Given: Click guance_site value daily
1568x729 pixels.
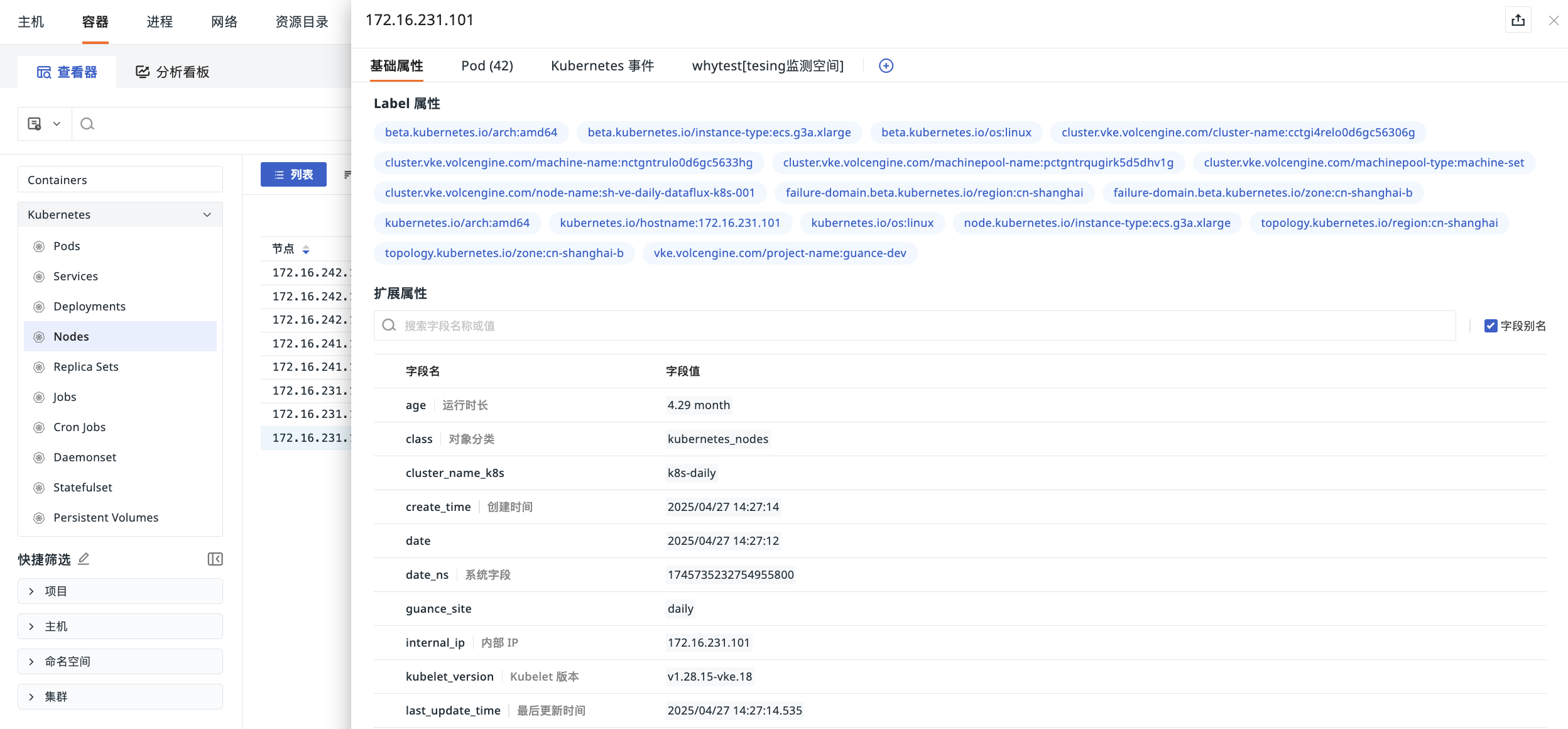Looking at the screenshot, I should tap(680, 609).
